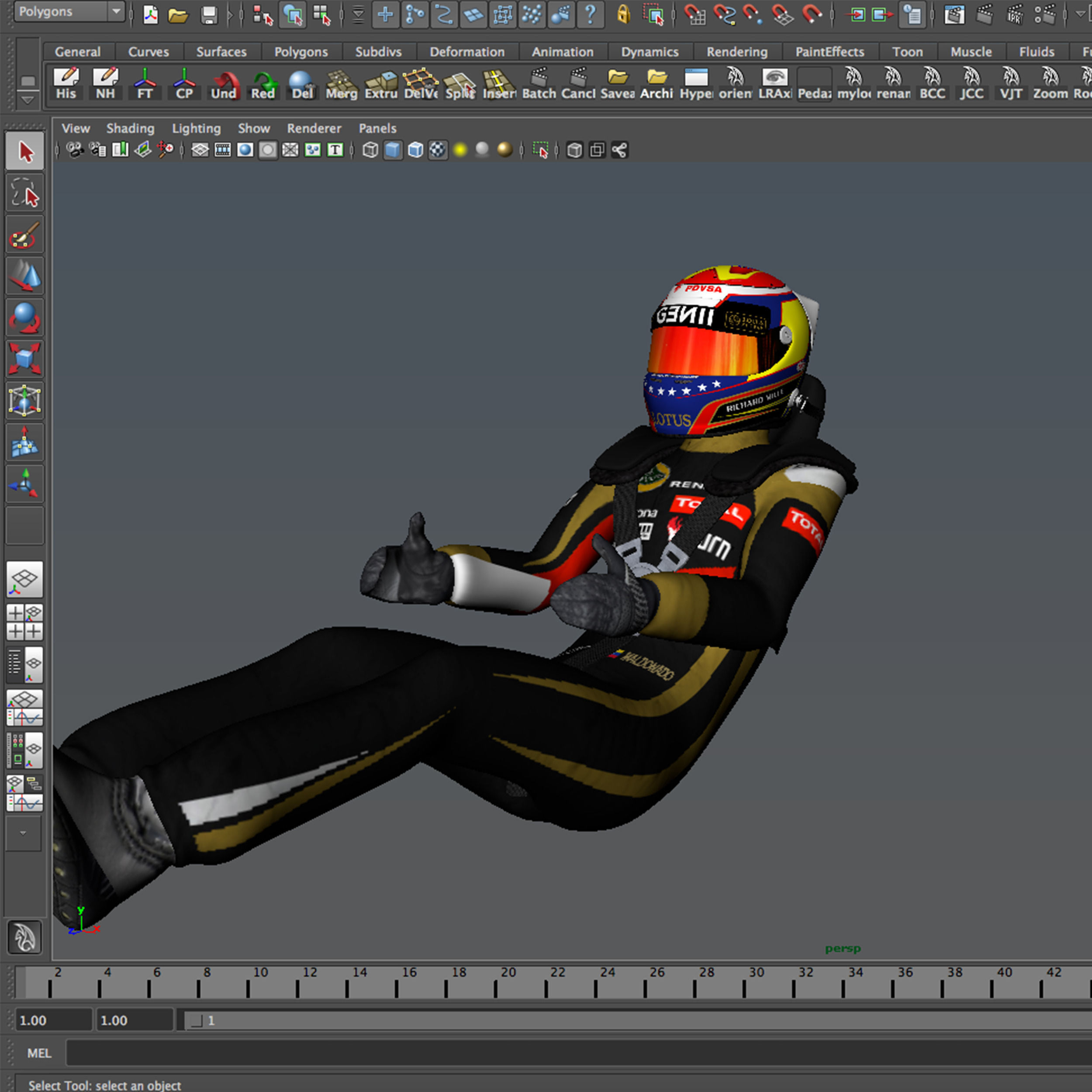Toggle Snap to points magnet
This screenshot has height=1092, width=1092.
coord(753,15)
